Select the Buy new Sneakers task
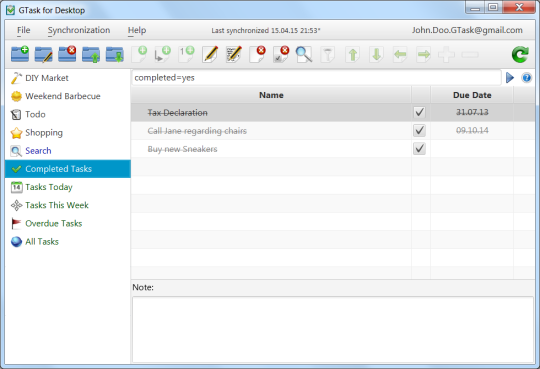Image resolution: width=540 pixels, height=369 pixels. click(182, 149)
